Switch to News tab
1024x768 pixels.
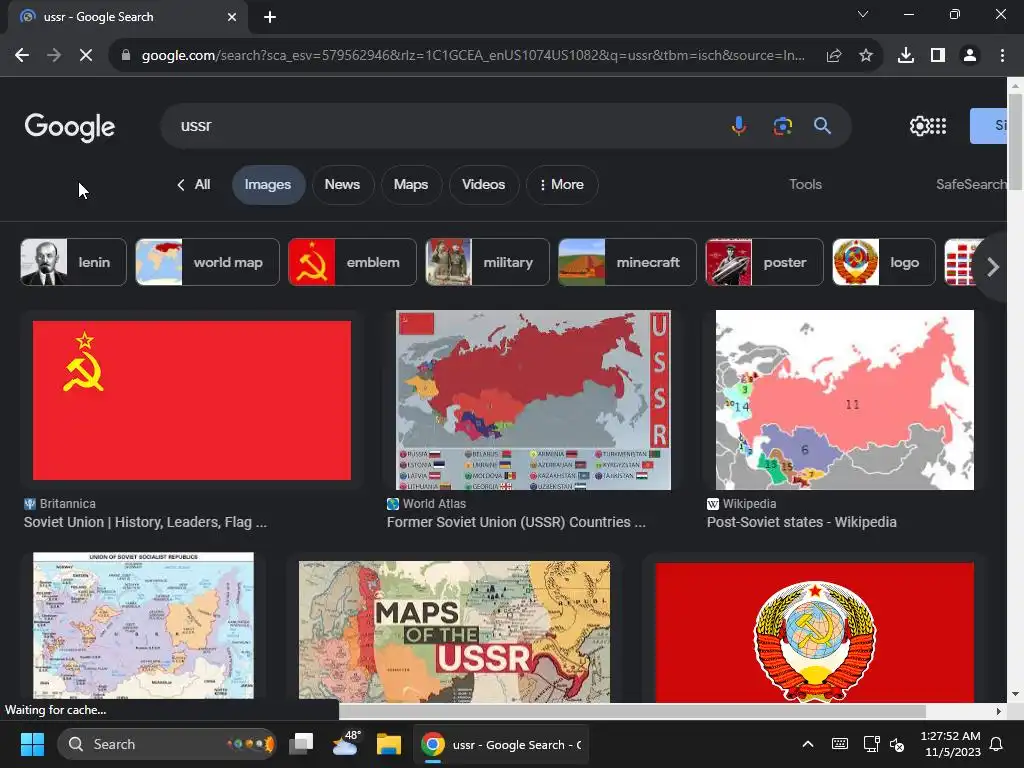342,185
